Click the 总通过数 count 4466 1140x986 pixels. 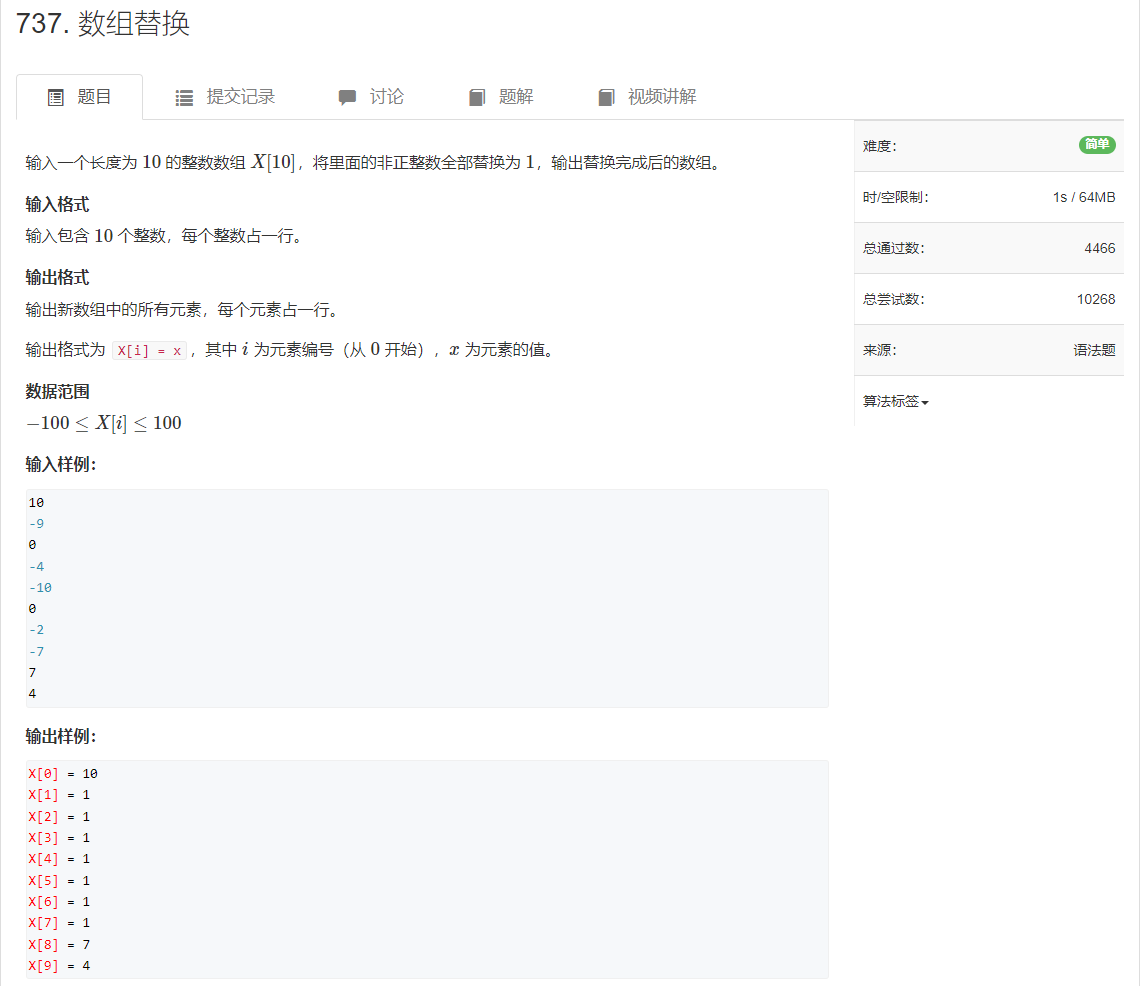tap(1101, 248)
